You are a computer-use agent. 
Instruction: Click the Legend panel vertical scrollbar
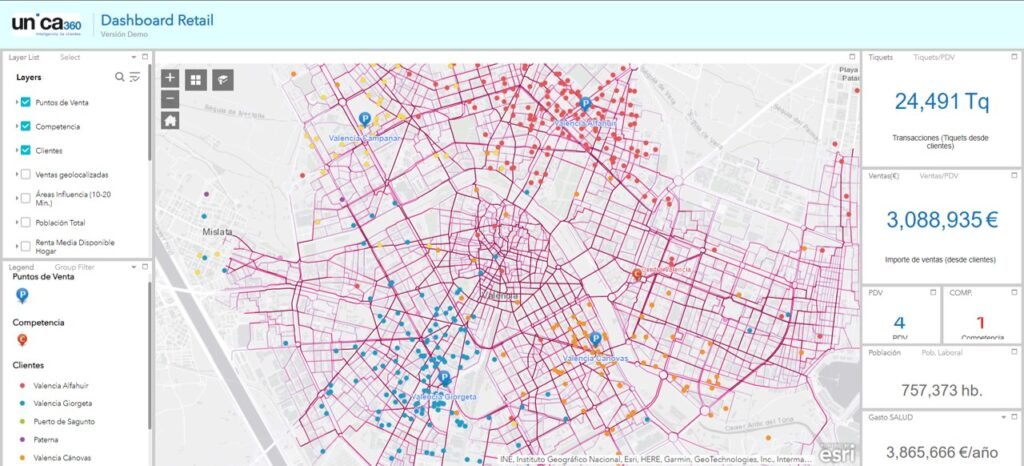coord(150,356)
